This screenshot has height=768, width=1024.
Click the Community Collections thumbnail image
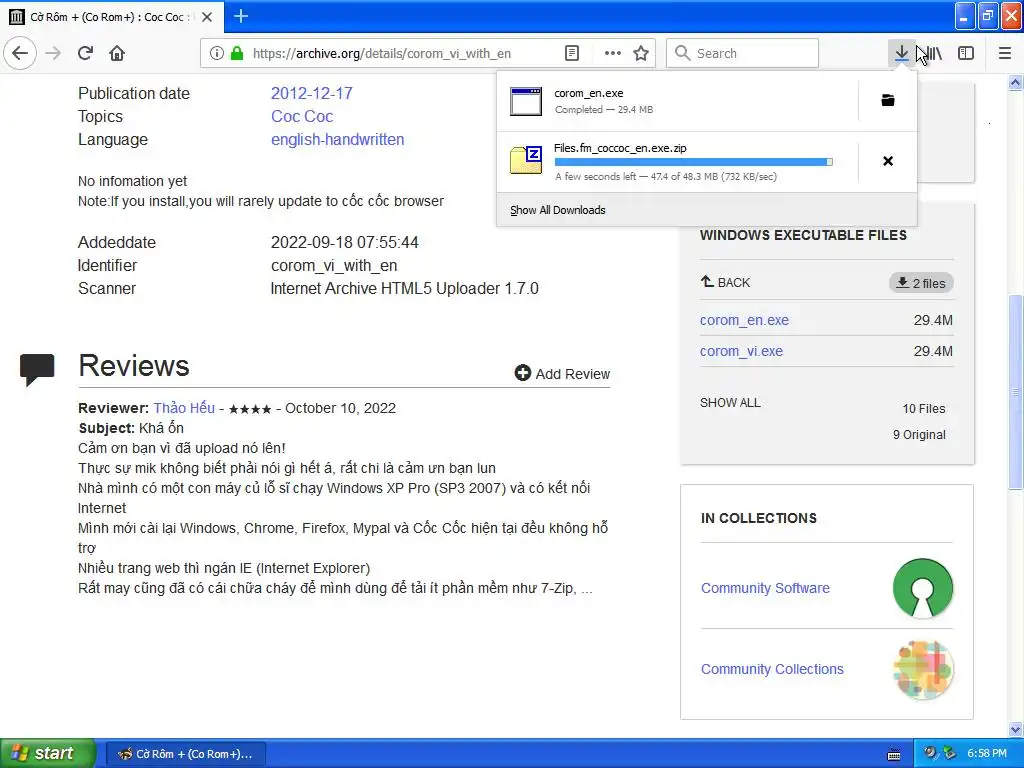point(922,669)
